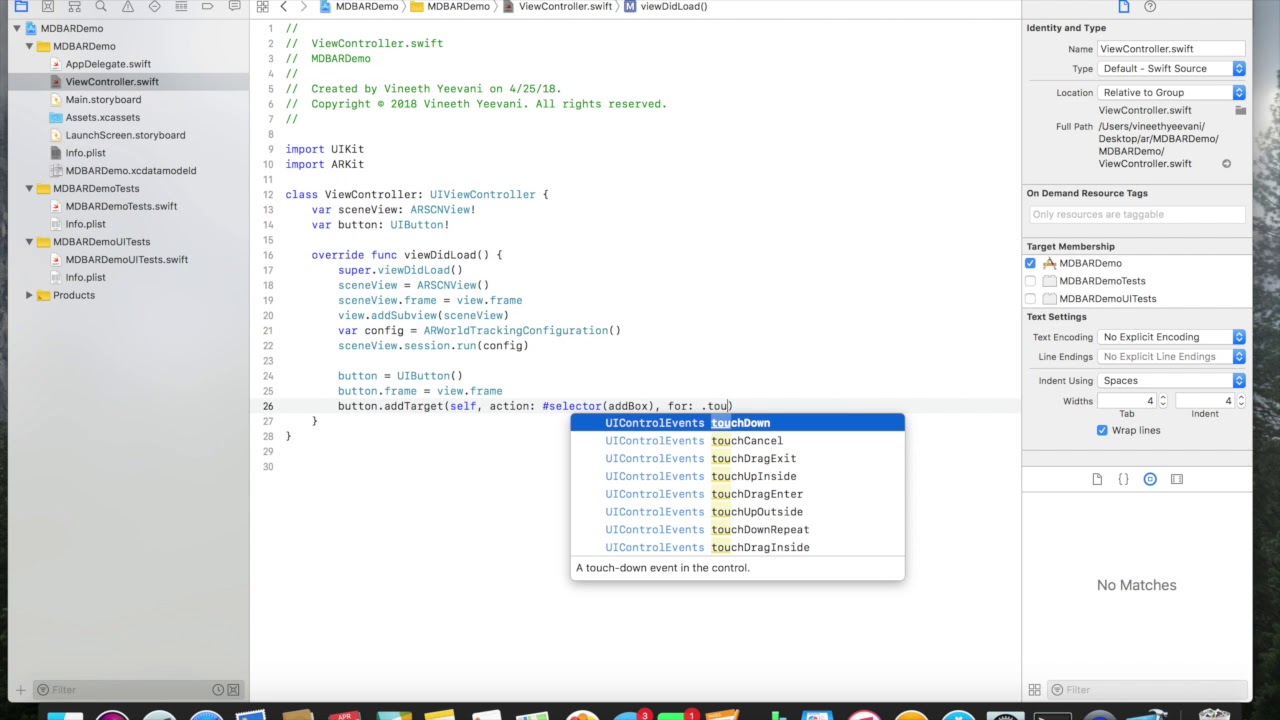Image resolution: width=1280 pixels, height=720 pixels.
Task: Open the Indent Using Spaces dropdown
Action: 1171,380
